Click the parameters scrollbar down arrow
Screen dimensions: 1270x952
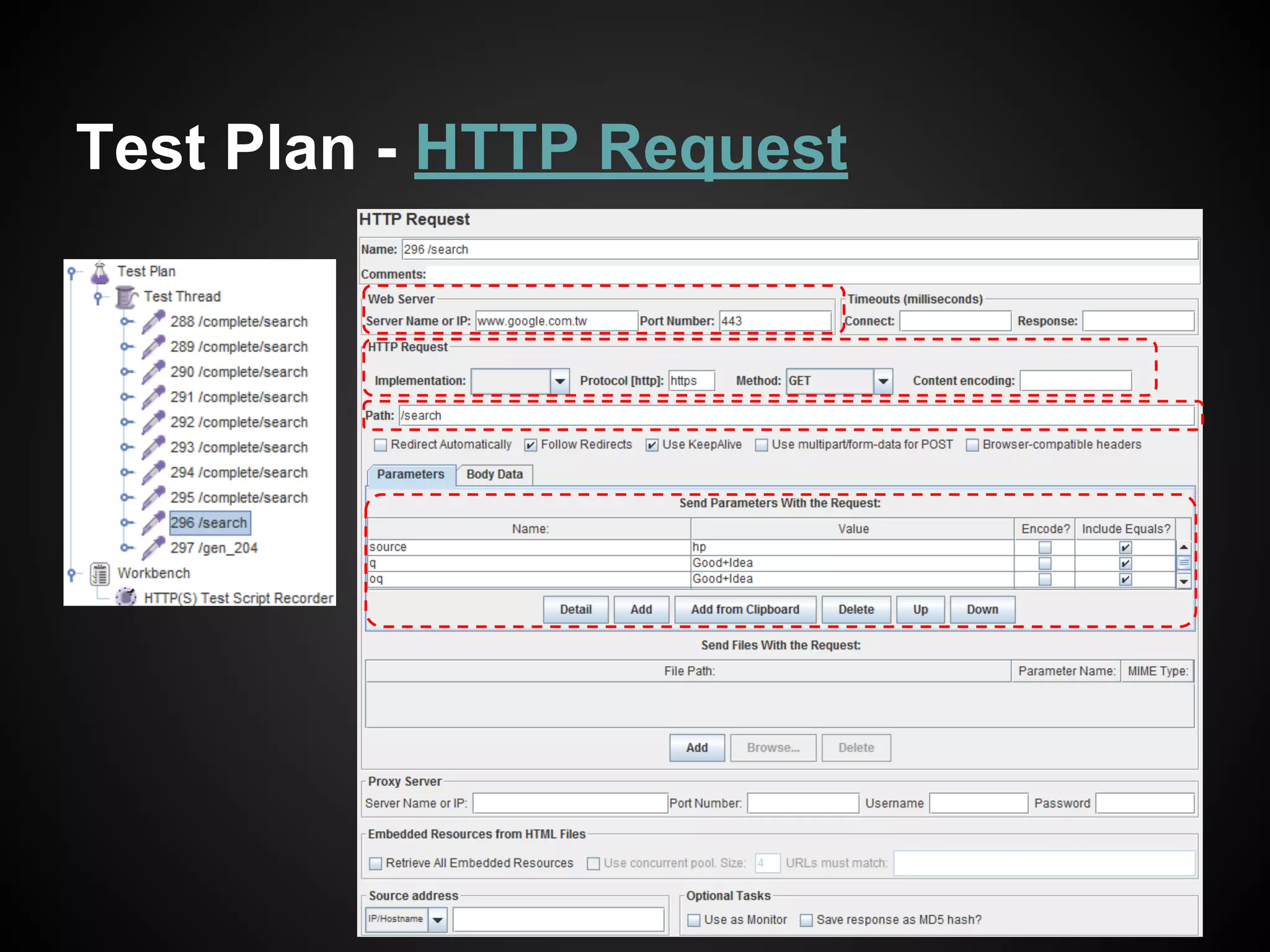1184,581
